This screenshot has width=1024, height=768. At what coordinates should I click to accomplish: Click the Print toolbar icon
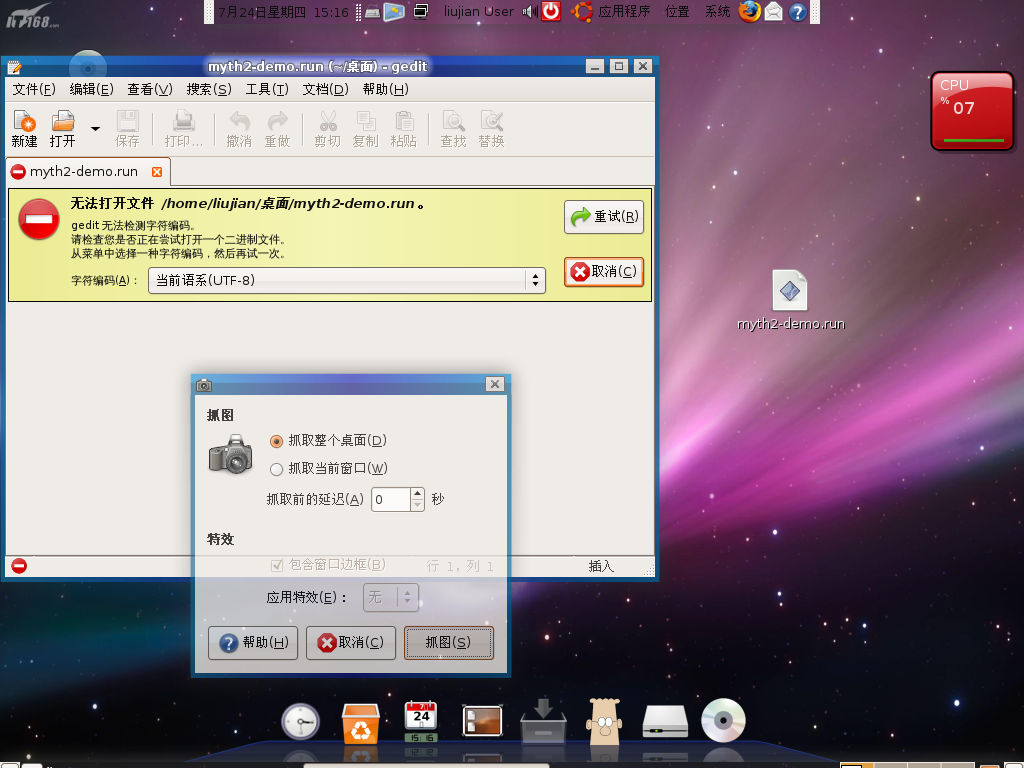[184, 129]
